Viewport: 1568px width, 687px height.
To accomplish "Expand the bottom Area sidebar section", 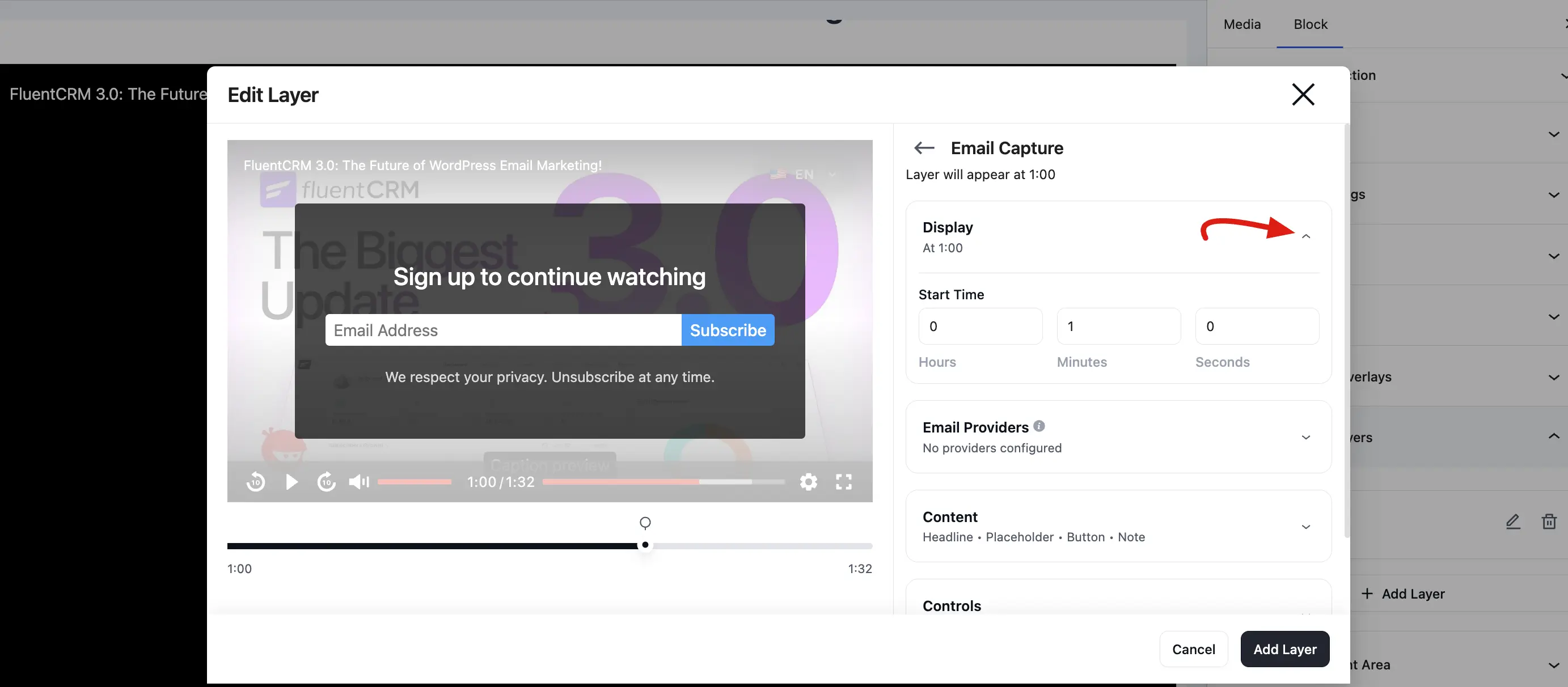I will coord(1553,665).
